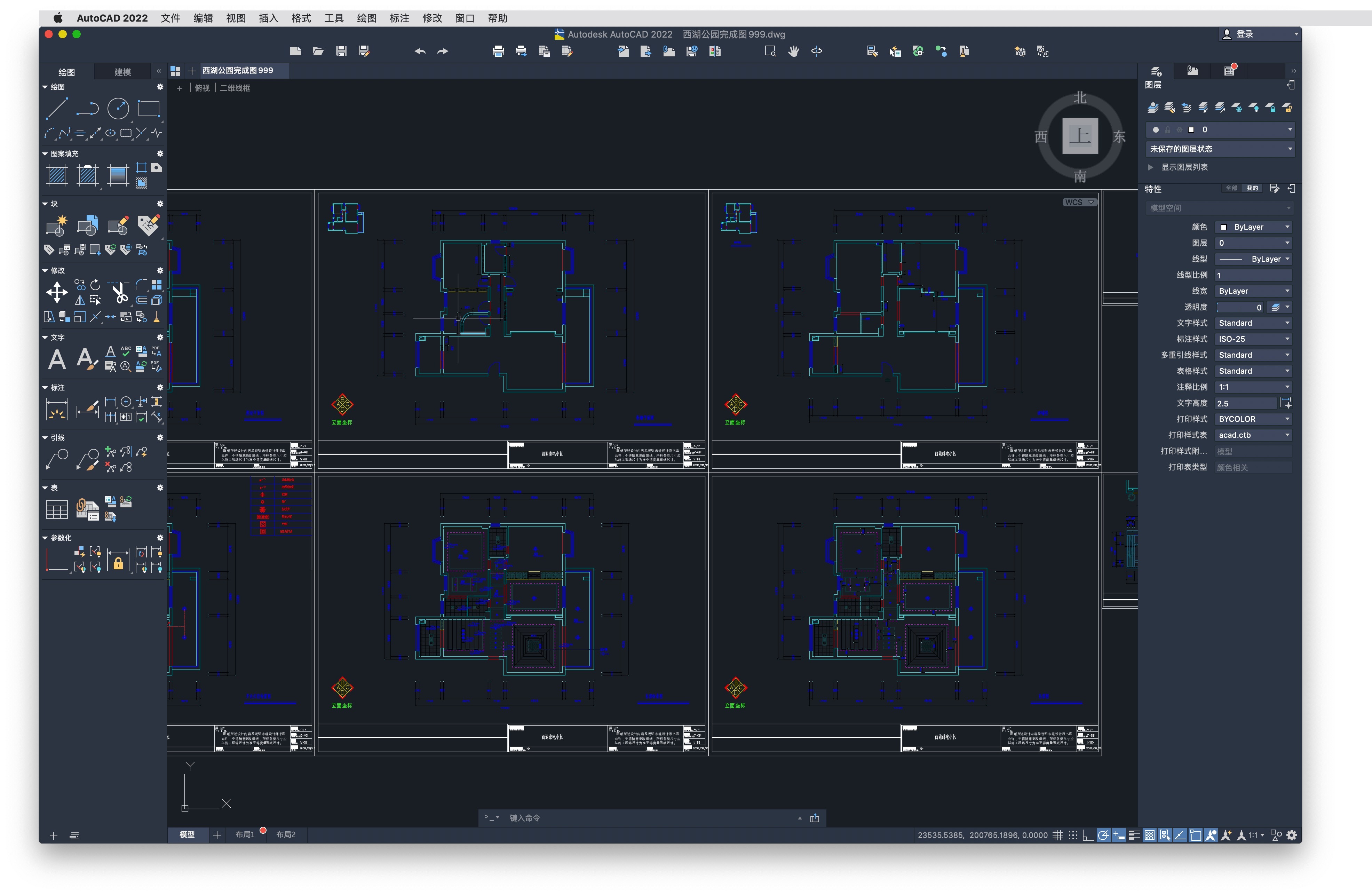This screenshot has width=1372, height=895.
Task: Click the Hatch pattern fill icon
Action: pos(56,175)
